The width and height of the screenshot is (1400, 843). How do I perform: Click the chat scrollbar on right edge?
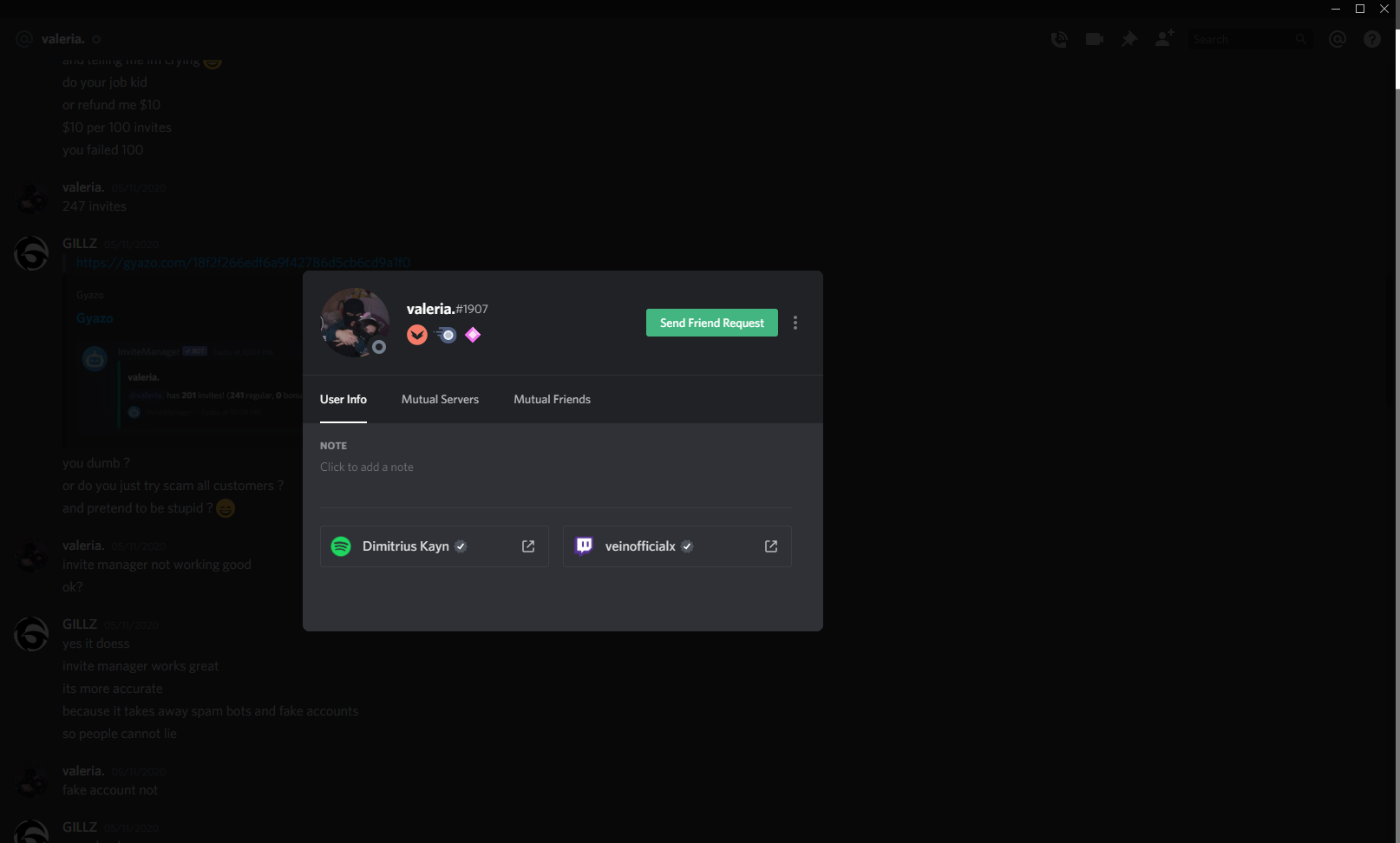1397,59
